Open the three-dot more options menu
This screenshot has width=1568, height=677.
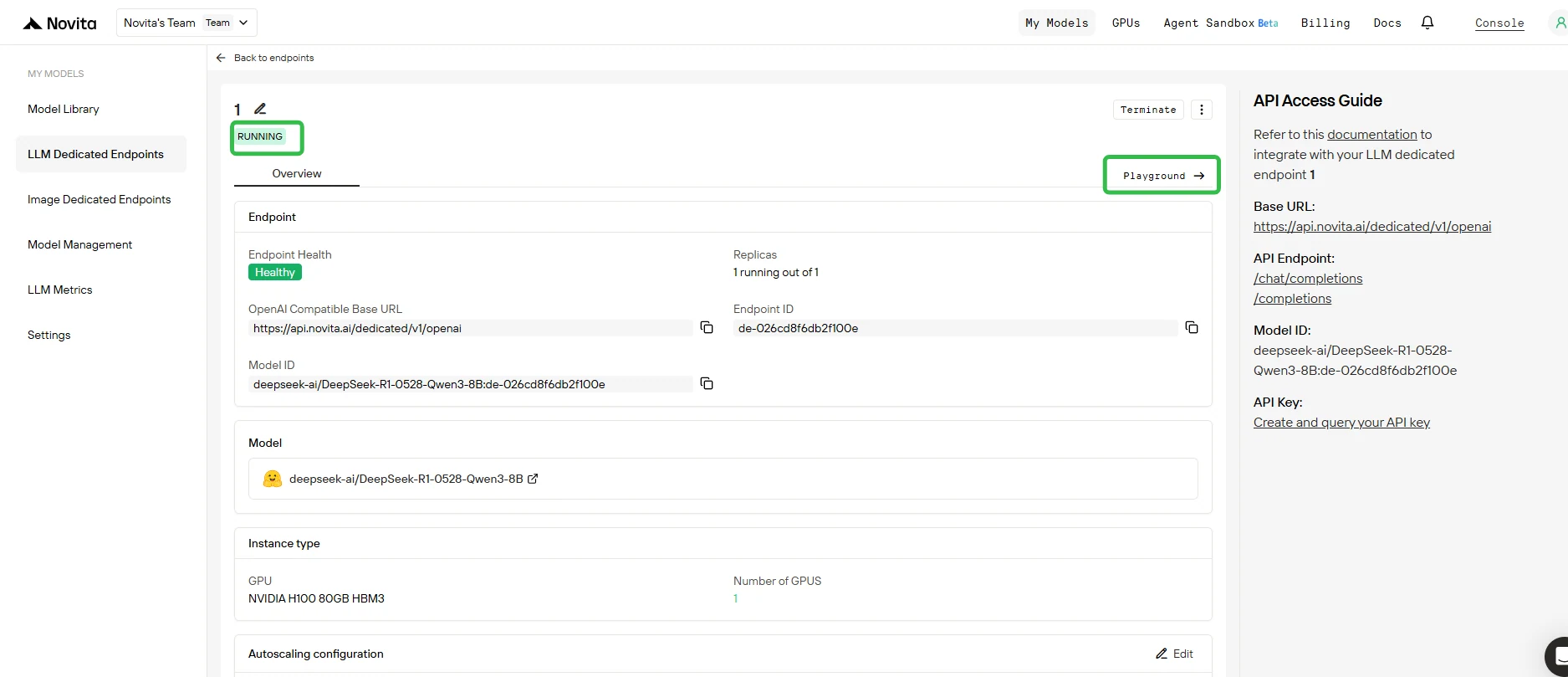coord(1202,110)
